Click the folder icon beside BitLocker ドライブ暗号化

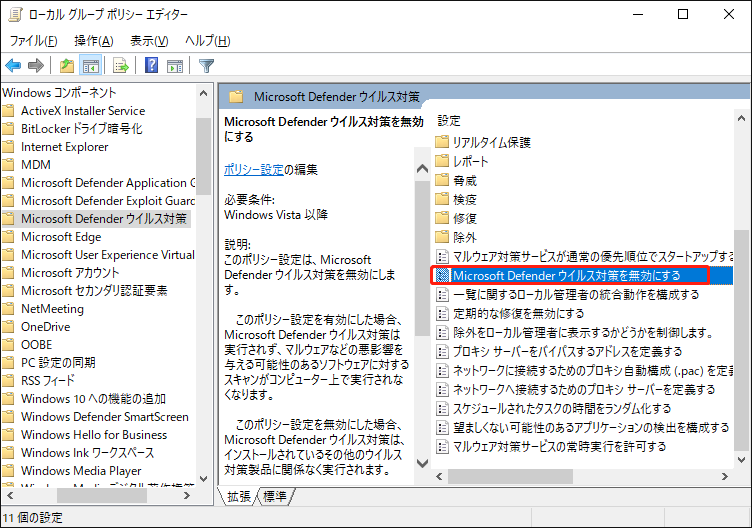coord(8,129)
